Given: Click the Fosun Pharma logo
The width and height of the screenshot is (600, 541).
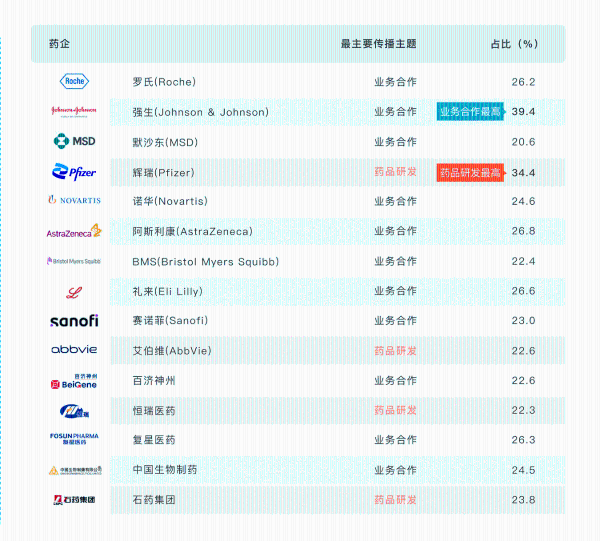Looking at the screenshot, I should (x=74, y=439).
